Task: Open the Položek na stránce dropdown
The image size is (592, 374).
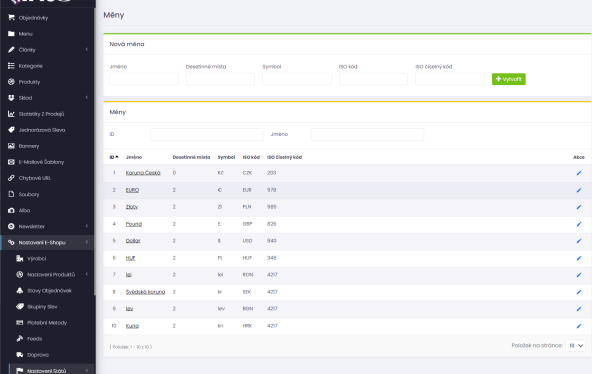Action: point(575,345)
